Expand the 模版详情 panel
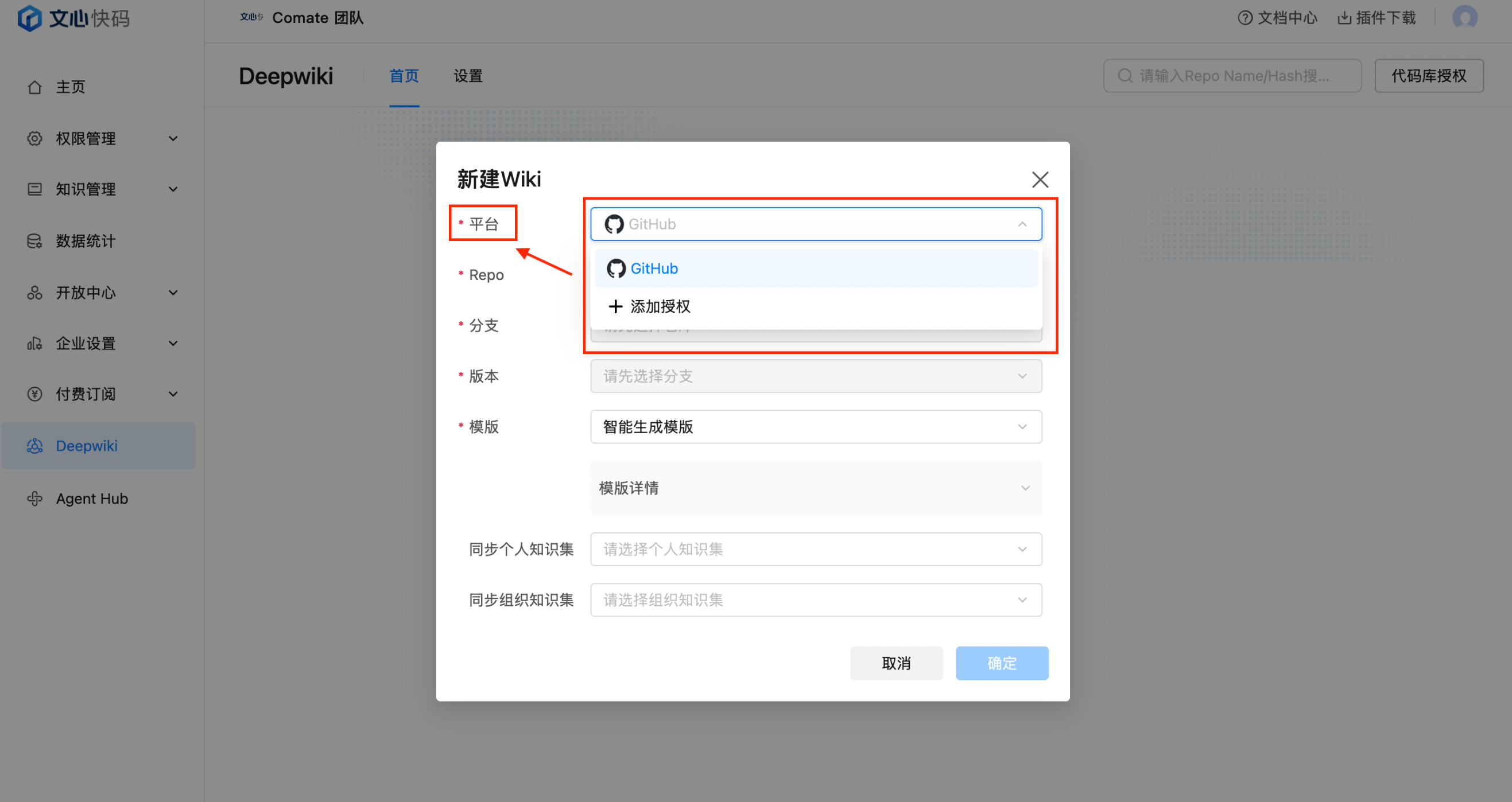The width and height of the screenshot is (1512, 802). pyautogui.click(x=816, y=488)
